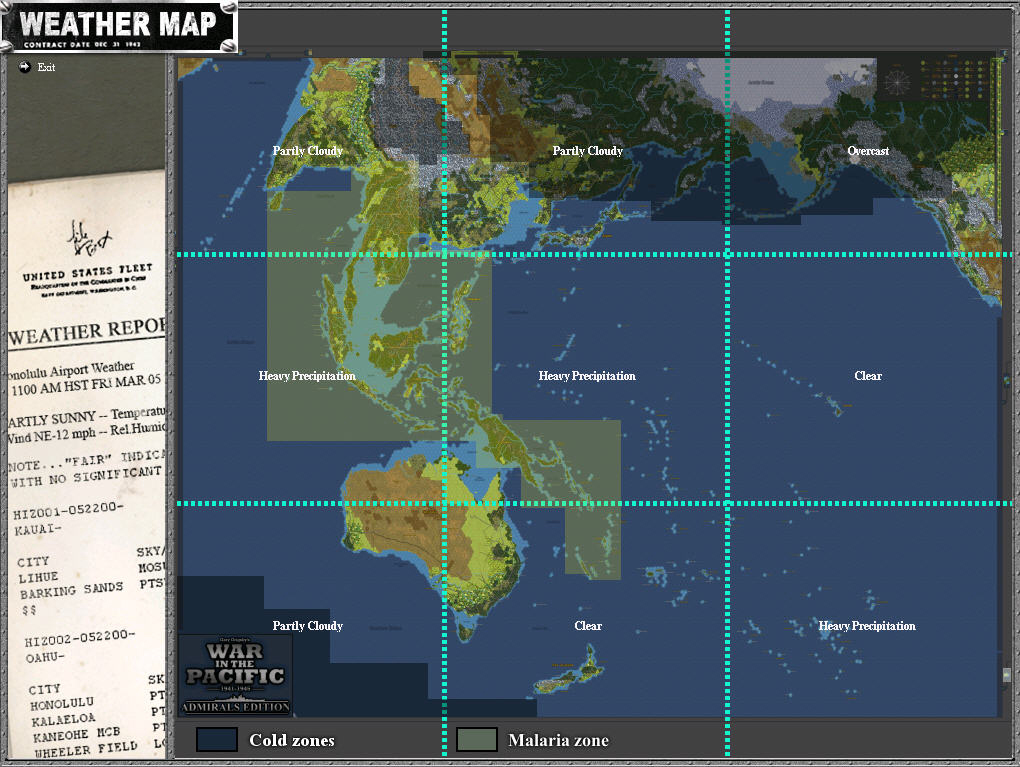This screenshot has width=1020, height=767.
Task: Select the Overcast weather zone label
Action: pos(868,151)
